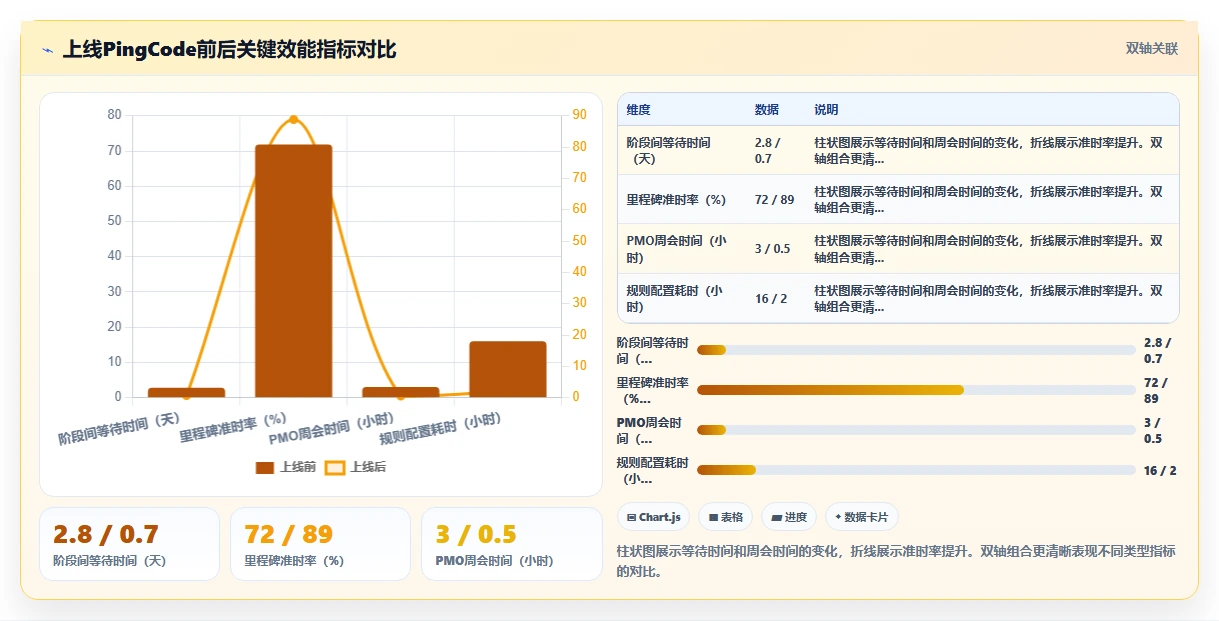Click the 上线后 orange legend swatch
The image size is (1219, 621).
pyautogui.click(x=335, y=467)
